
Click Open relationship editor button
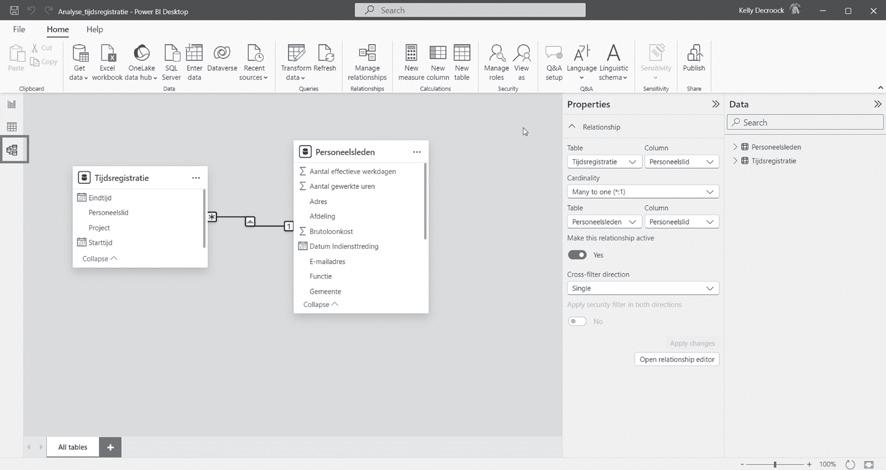point(677,359)
